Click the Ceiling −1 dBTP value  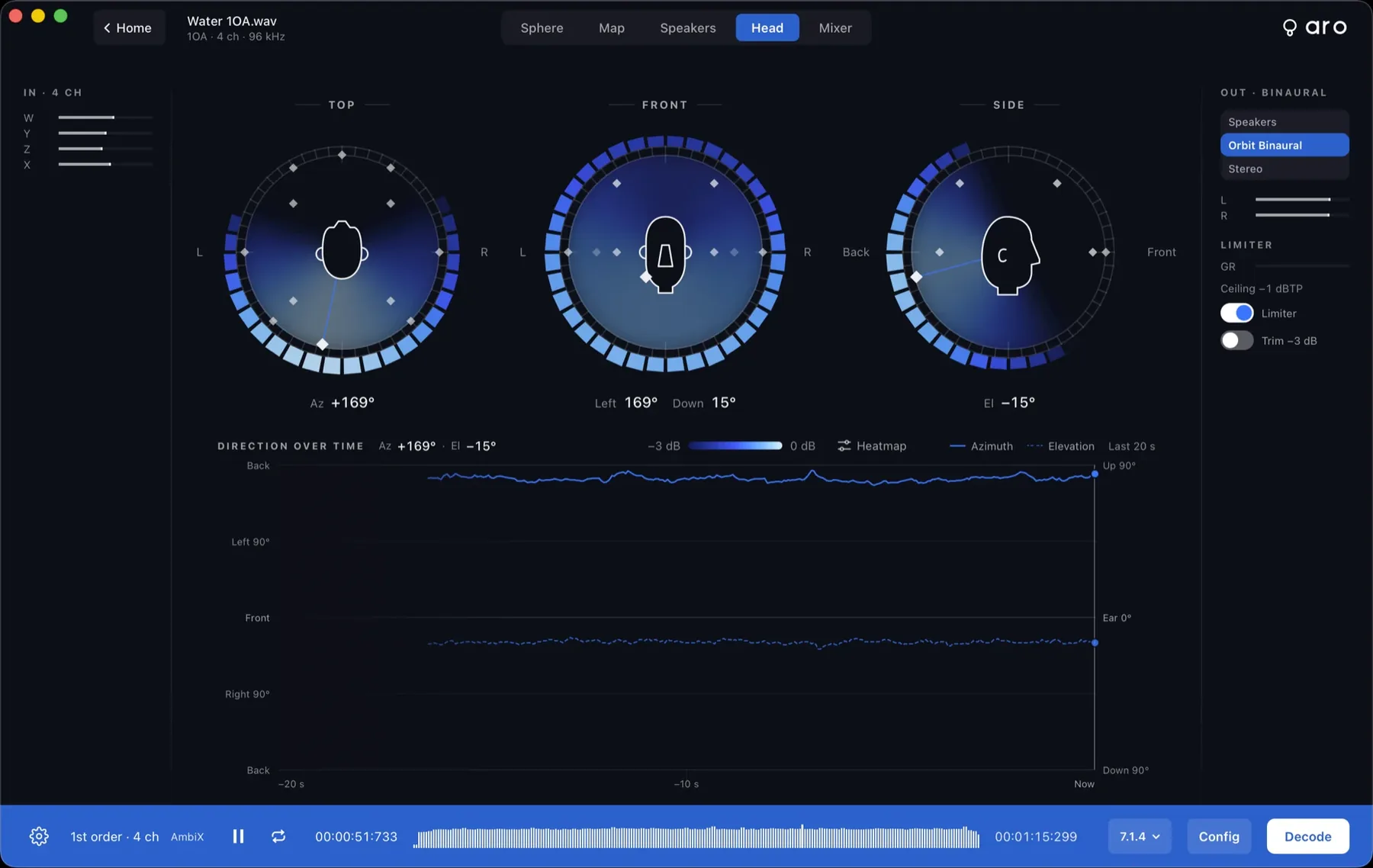(x=1262, y=289)
